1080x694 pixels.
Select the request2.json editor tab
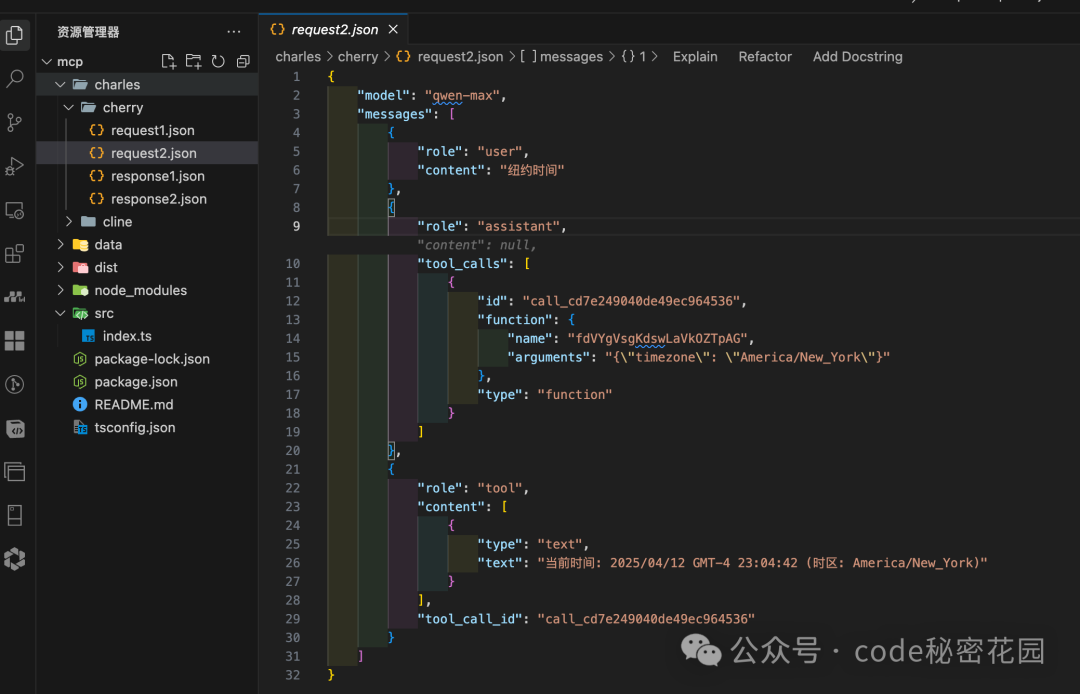[334, 29]
